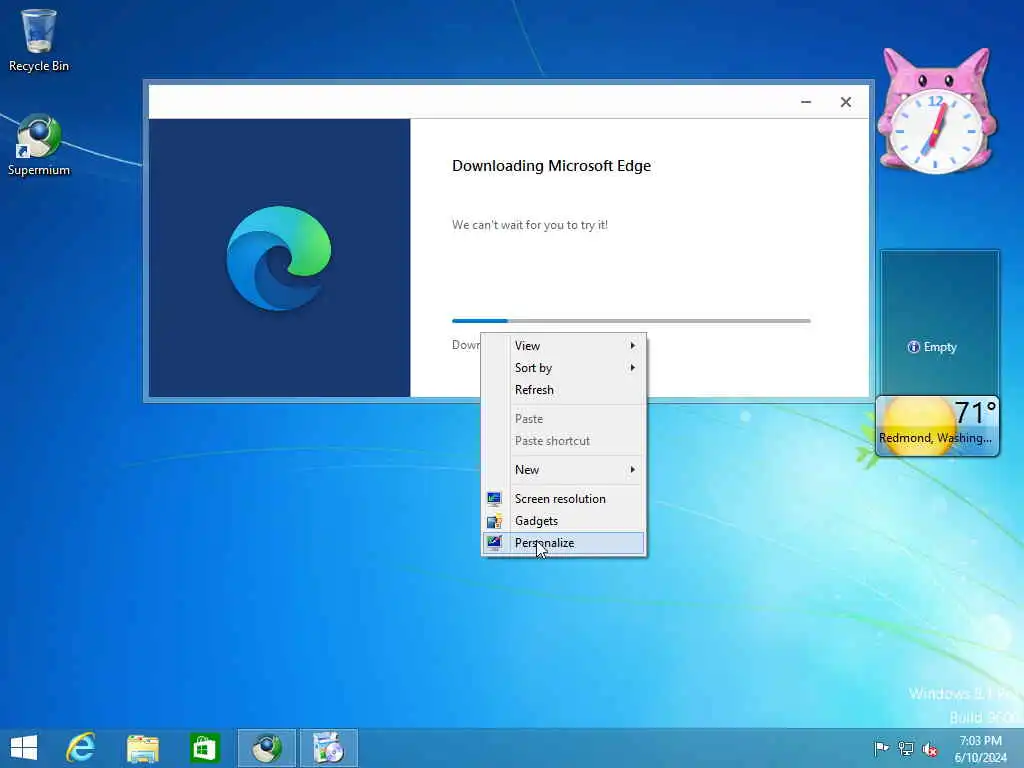Viewport: 1024px width, 768px height.
Task: Close the Edge installer window
Action: click(846, 102)
